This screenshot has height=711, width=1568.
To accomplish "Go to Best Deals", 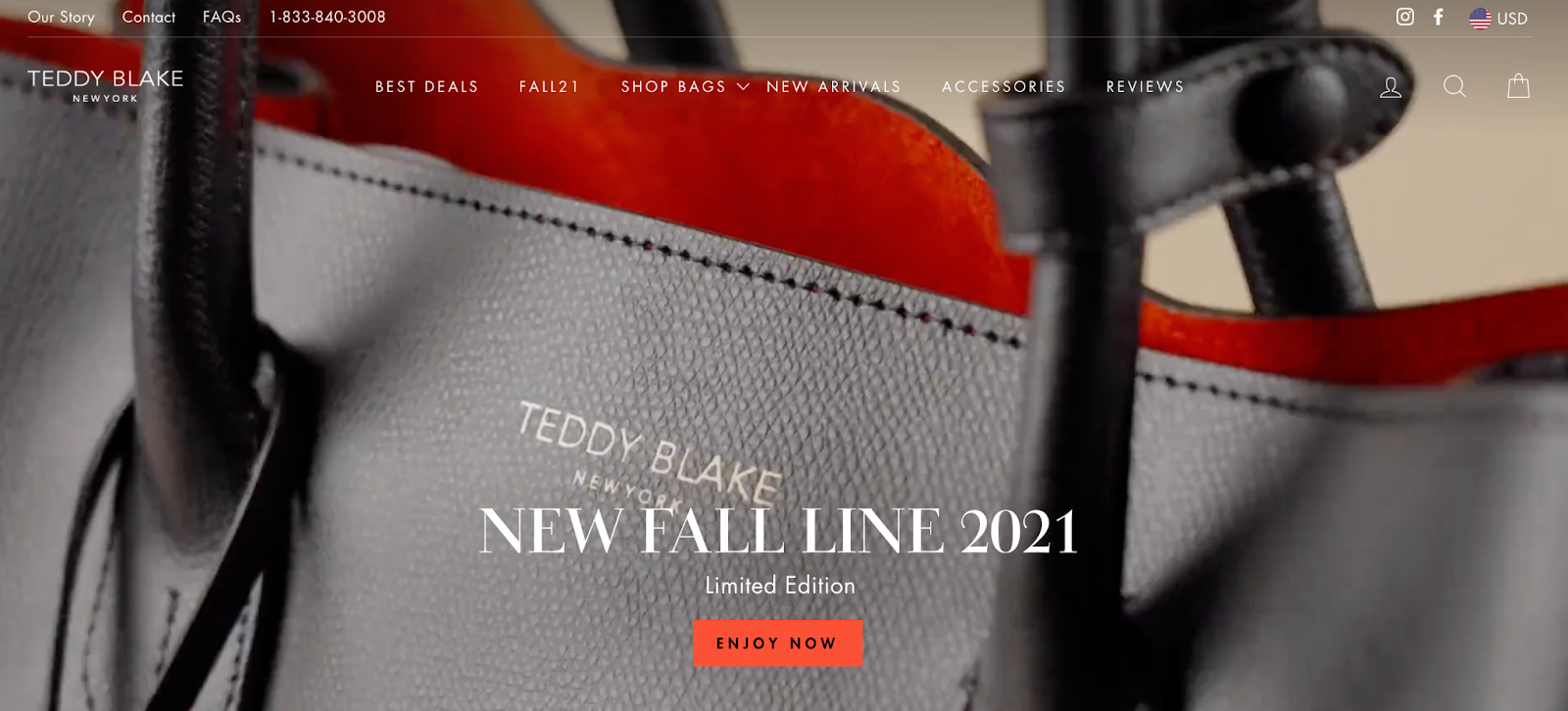I will coord(426,86).
